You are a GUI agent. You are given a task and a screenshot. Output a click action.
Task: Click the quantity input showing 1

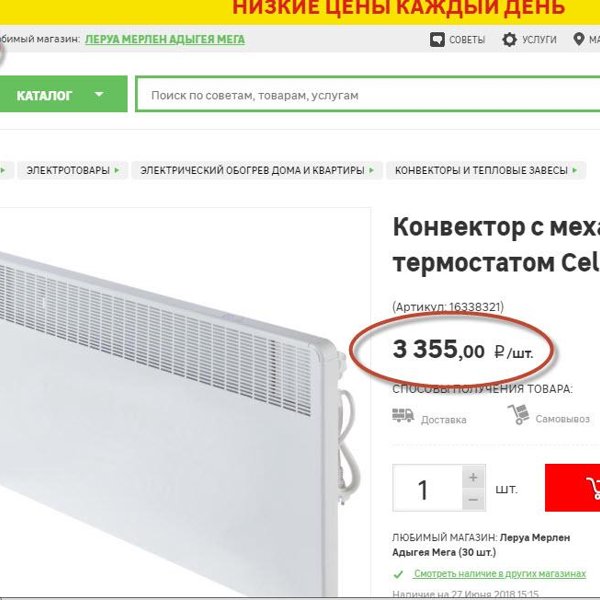point(427,488)
